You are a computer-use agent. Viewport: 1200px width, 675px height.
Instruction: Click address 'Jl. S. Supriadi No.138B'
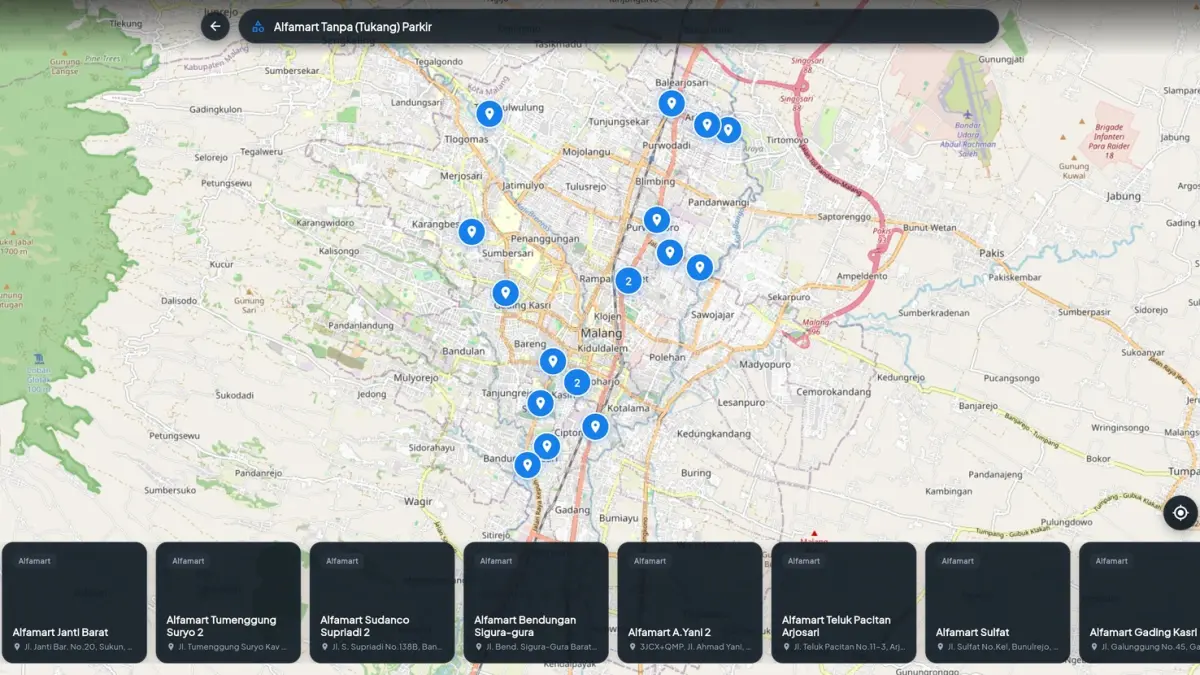387,647
